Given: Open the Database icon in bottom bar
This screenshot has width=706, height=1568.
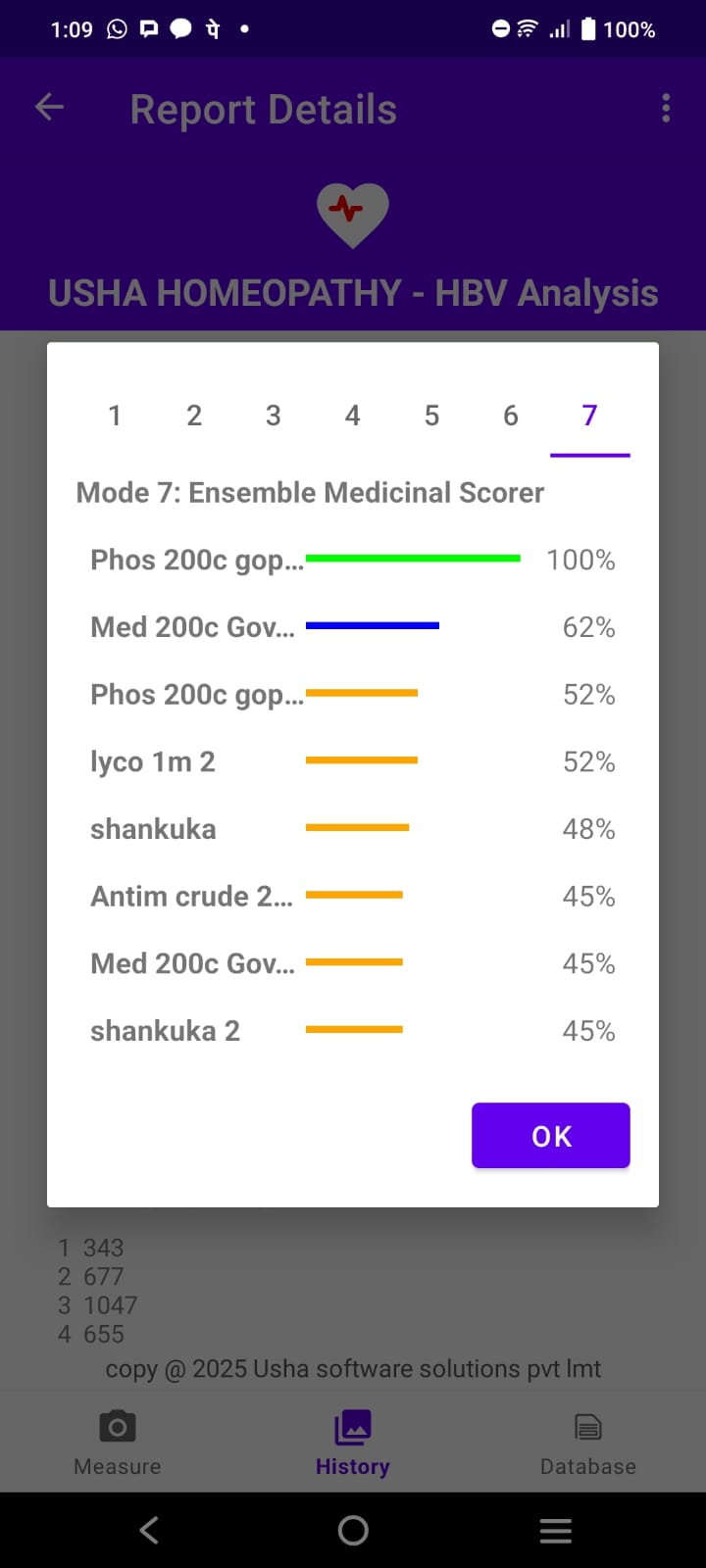Looking at the screenshot, I should [x=588, y=1428].
